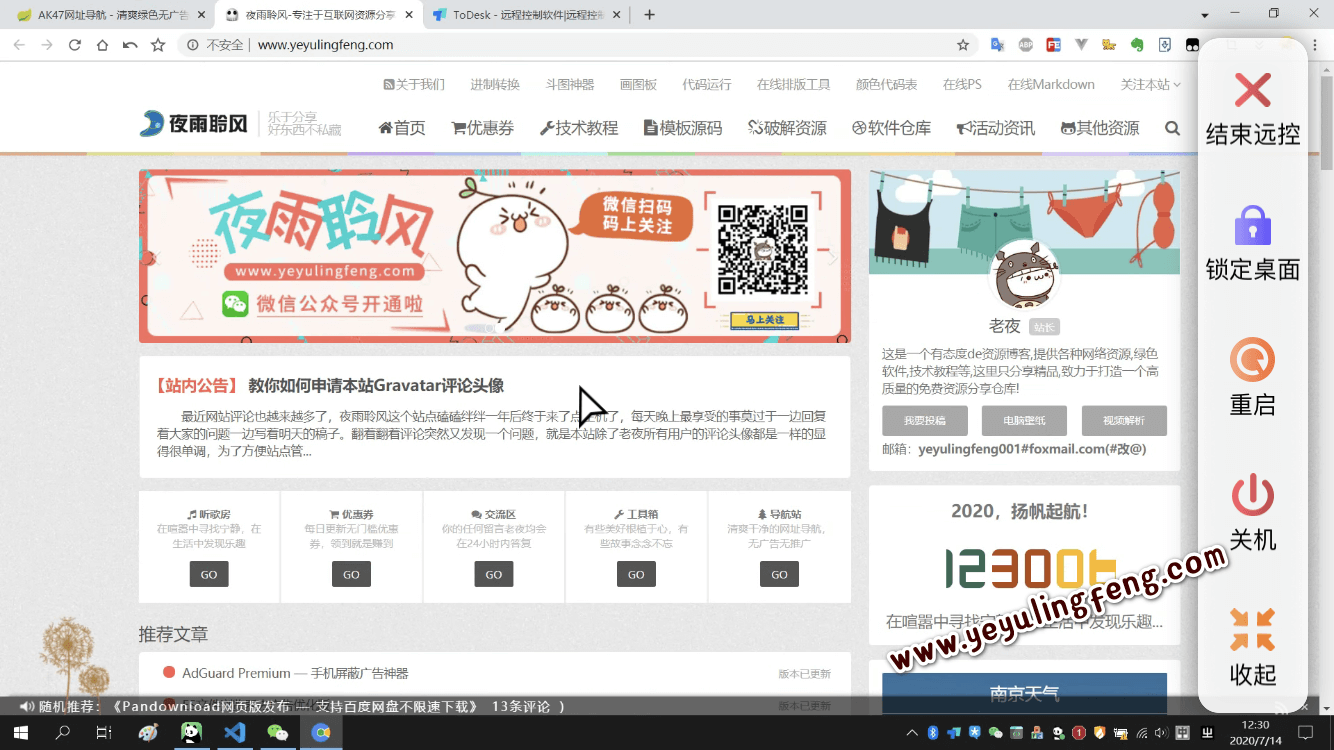Open 首页 in the main menu
This screenshot has width=1334, height=750.
pos(402,128)
